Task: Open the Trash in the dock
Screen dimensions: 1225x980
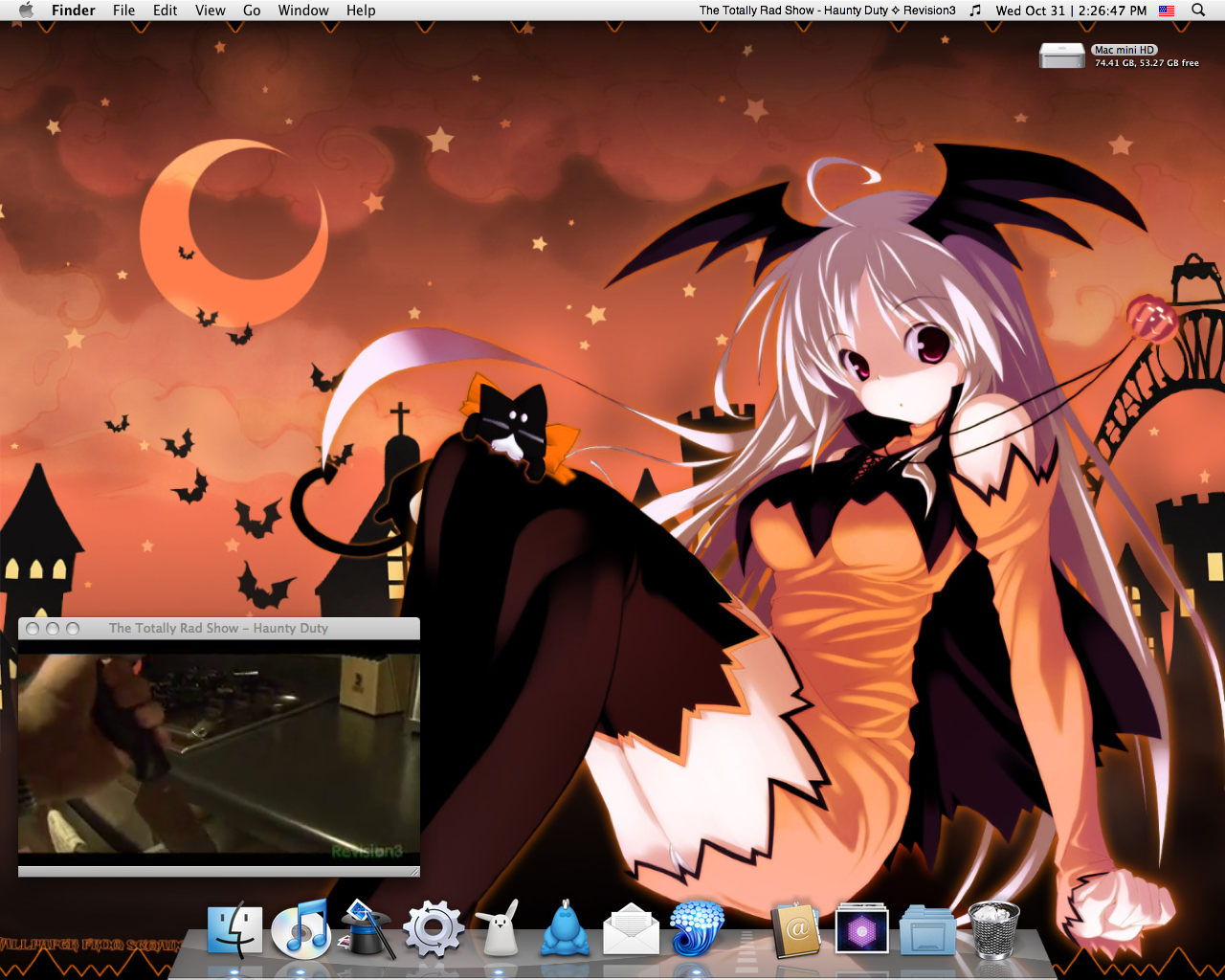Action: [x=993, y=929]
